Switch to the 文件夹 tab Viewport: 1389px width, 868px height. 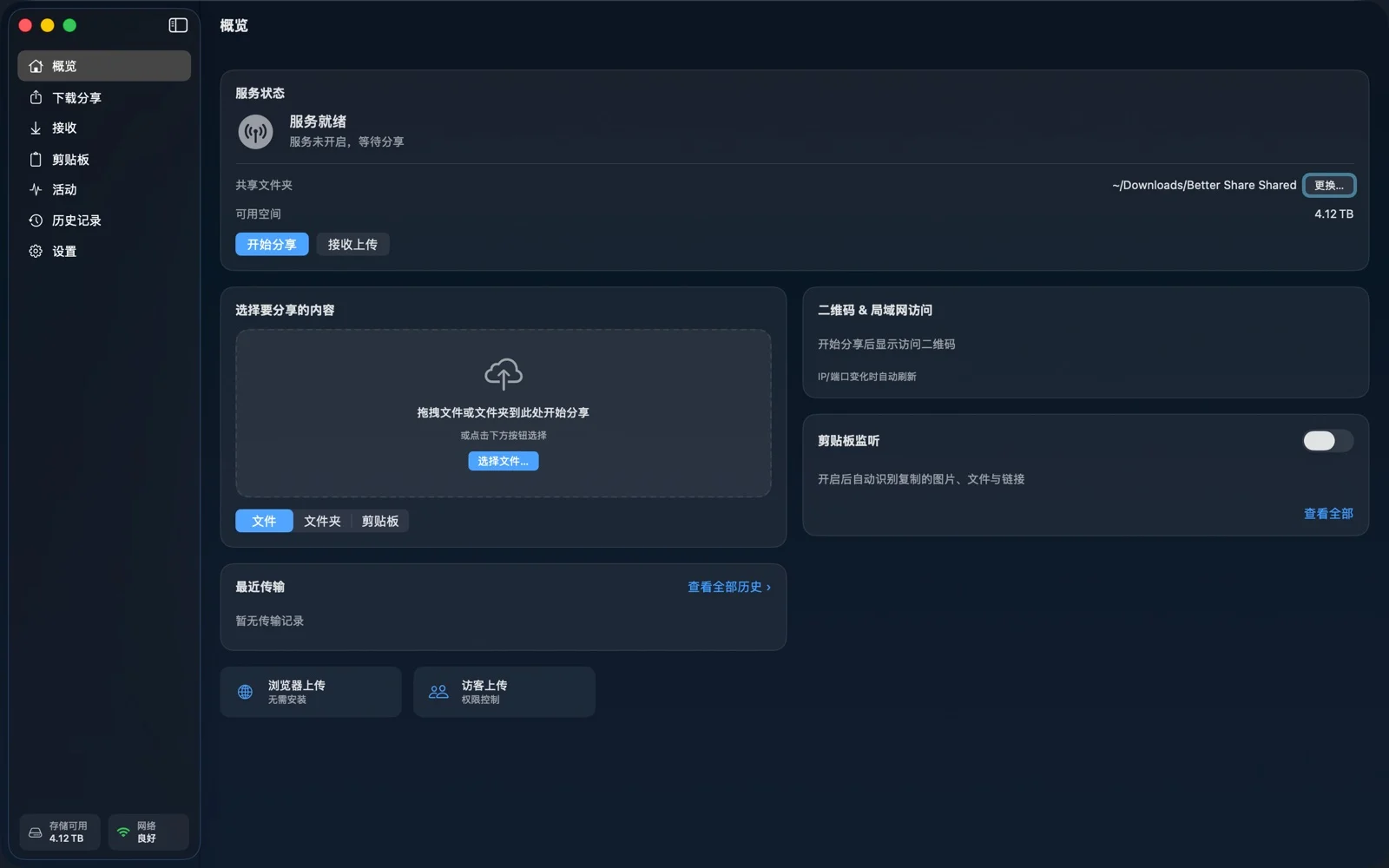coord(322,521)
